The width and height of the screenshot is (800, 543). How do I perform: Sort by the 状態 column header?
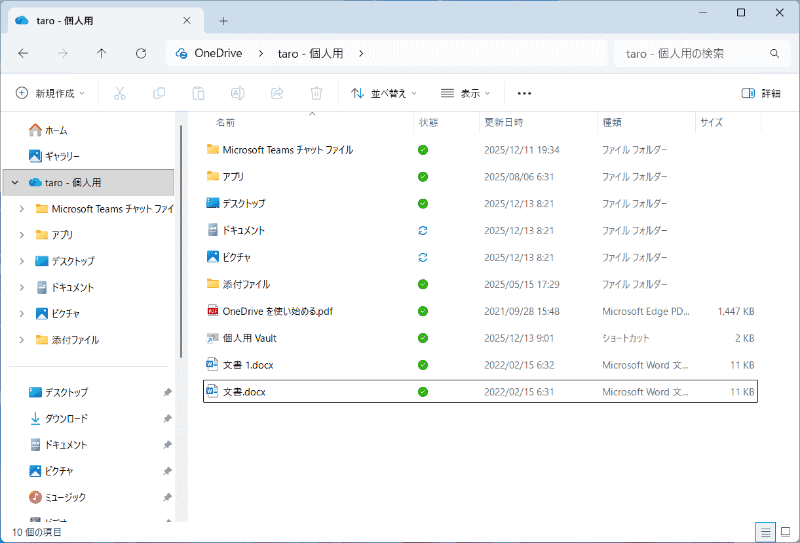pyautogui.click(x=429, y=122)
